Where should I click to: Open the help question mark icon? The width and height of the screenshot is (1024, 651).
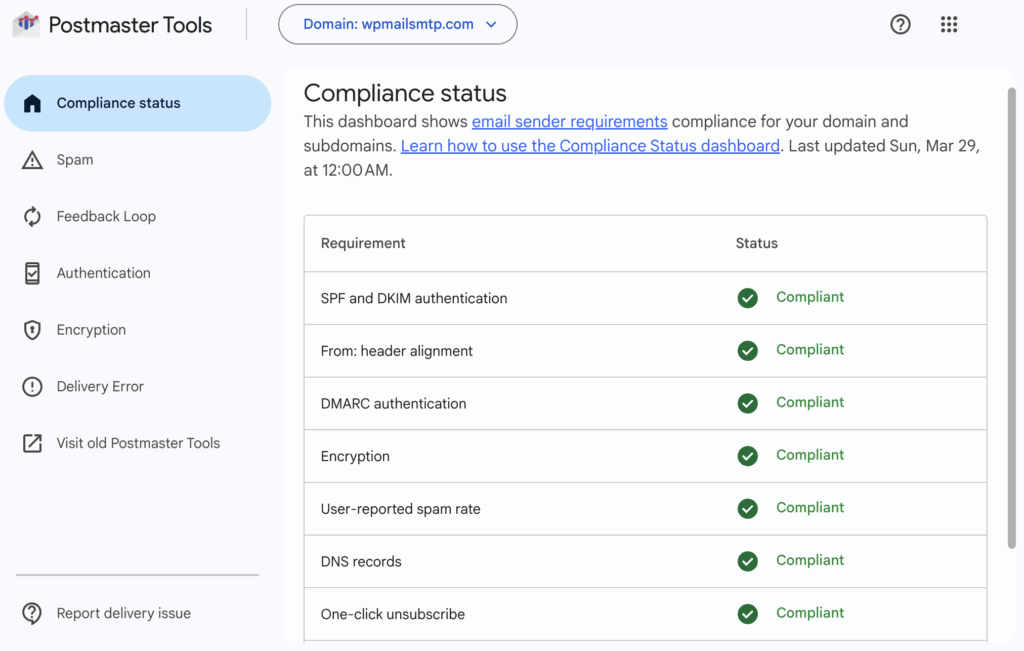(x=900, y=25)
